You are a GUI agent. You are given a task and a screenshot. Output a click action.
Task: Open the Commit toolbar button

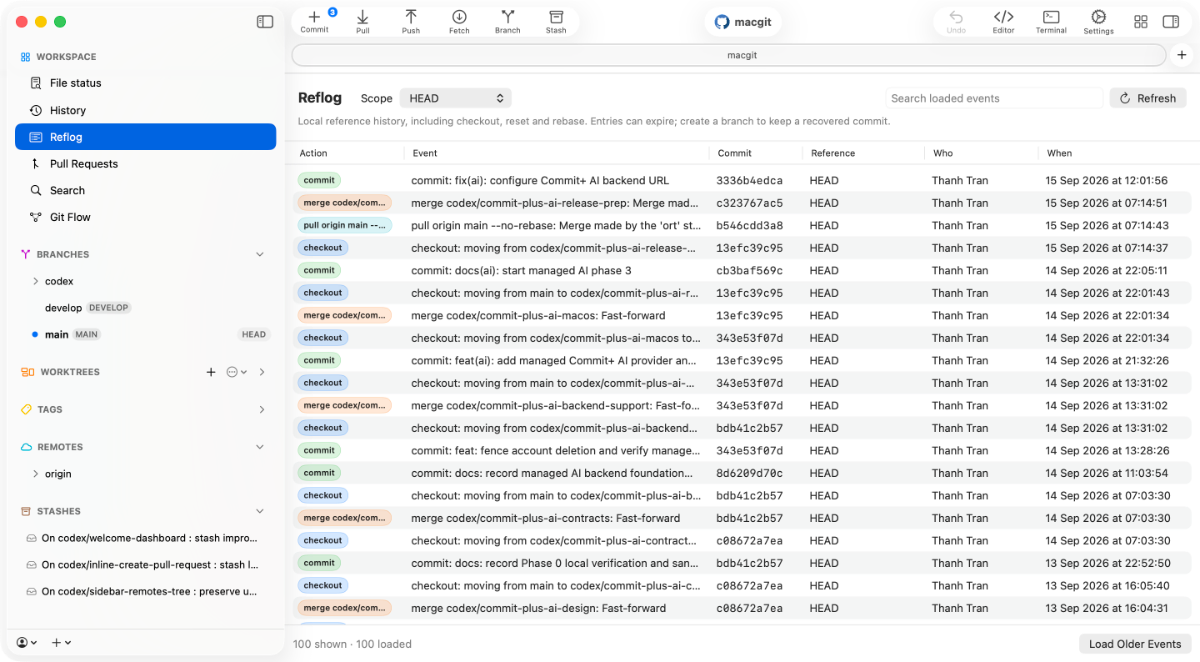314,21
